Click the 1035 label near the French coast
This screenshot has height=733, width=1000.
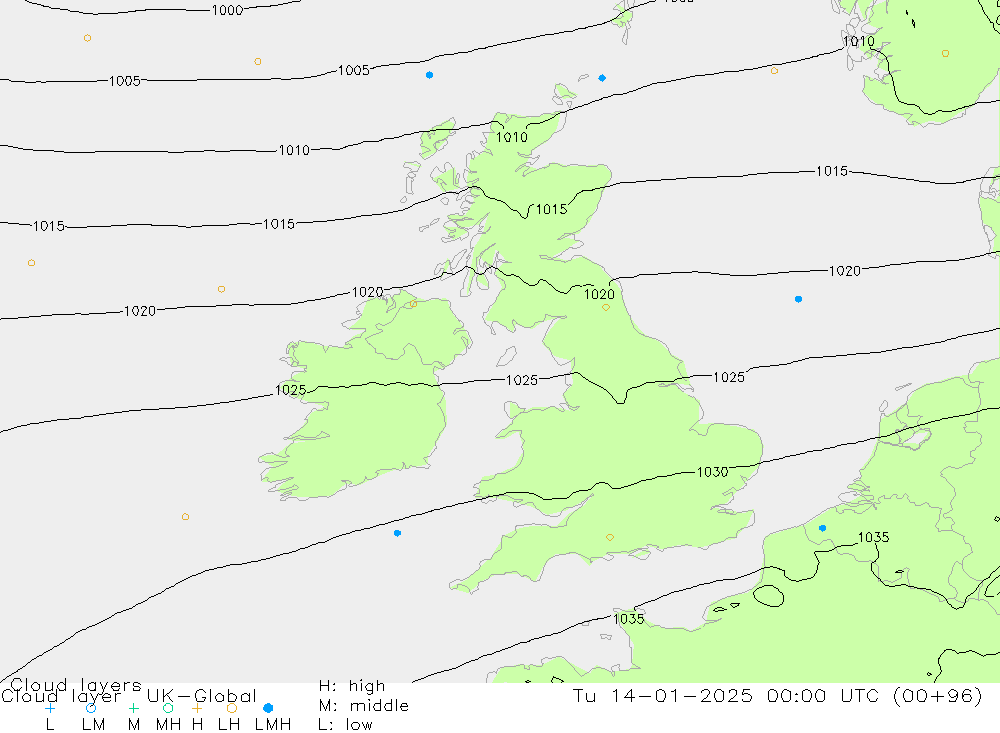pyautogui.click(x=628, y=619)
